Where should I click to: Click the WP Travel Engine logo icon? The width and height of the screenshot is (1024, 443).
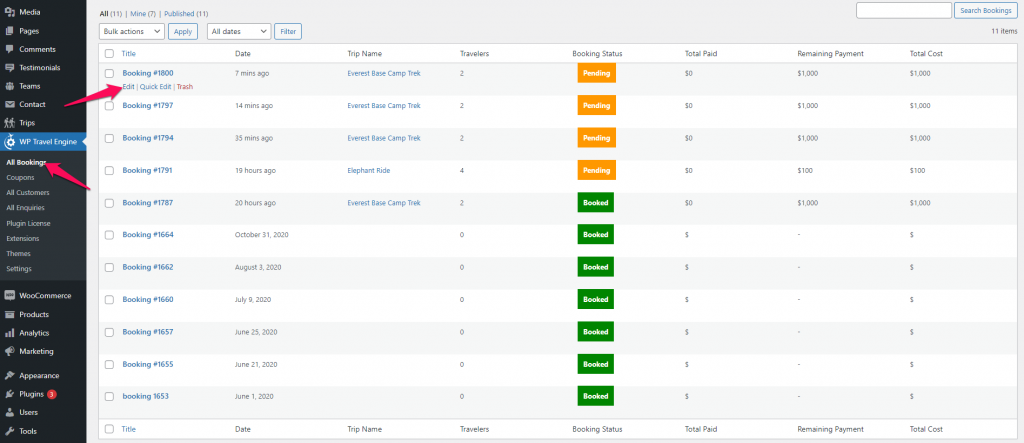pos(10,141)
